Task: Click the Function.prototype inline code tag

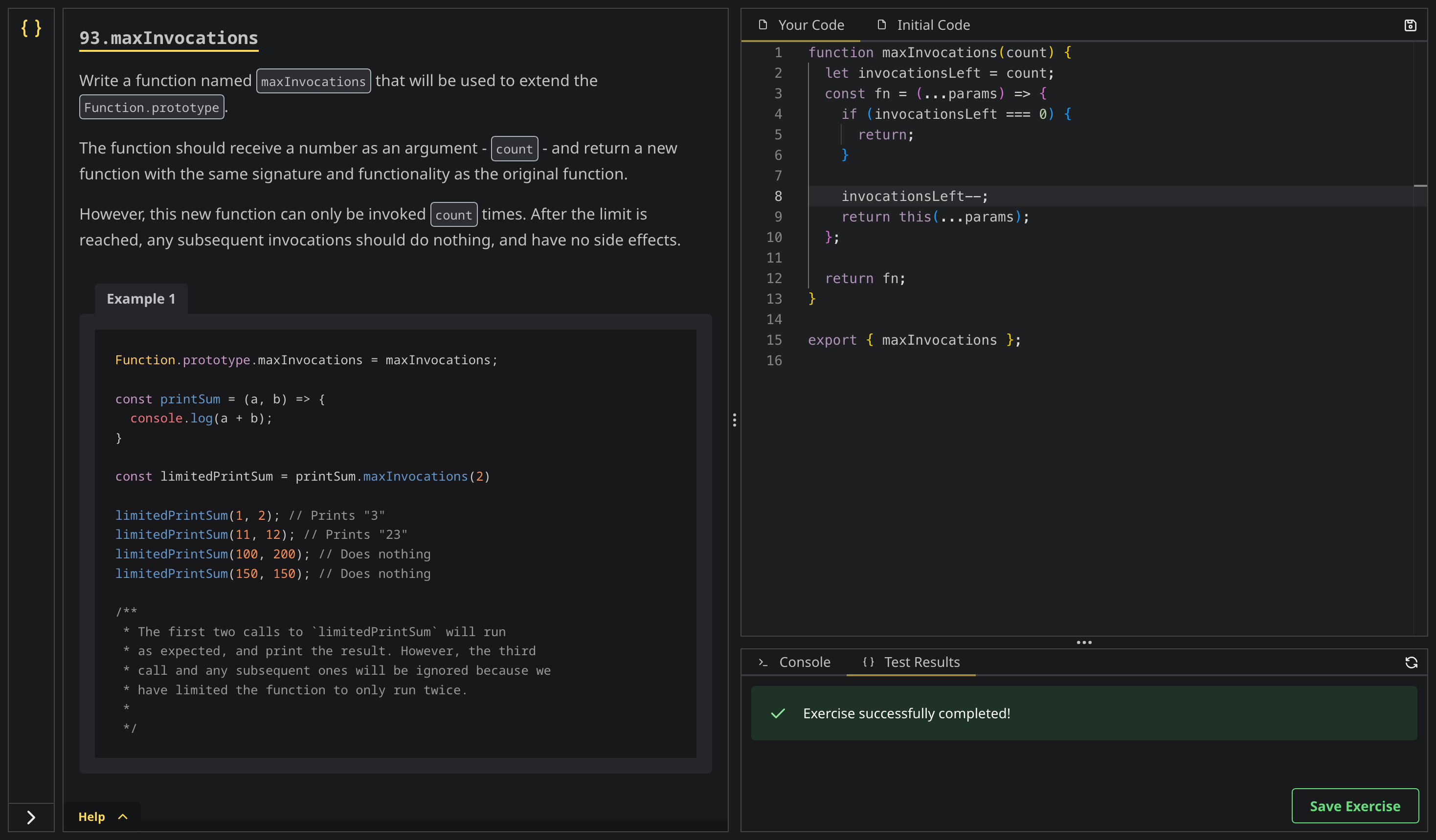Action: click(x=152, y=107)
